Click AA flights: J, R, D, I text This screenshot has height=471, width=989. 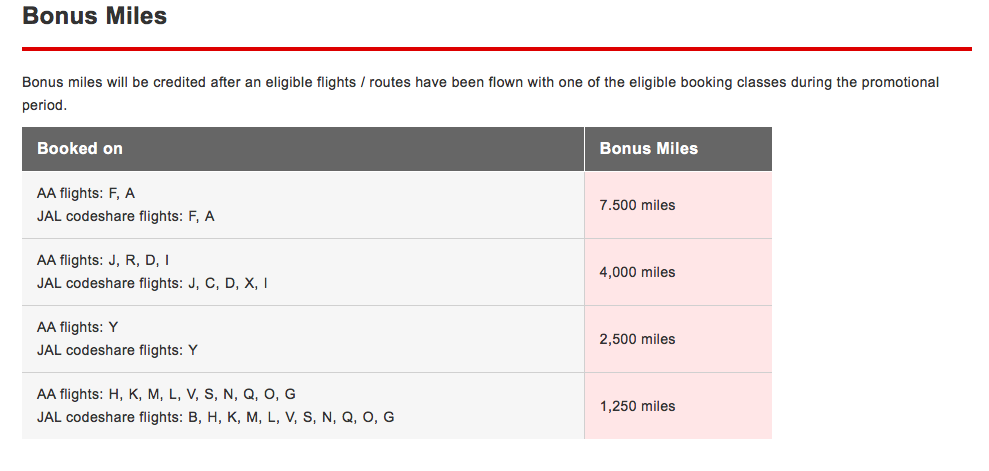point(103,260)
